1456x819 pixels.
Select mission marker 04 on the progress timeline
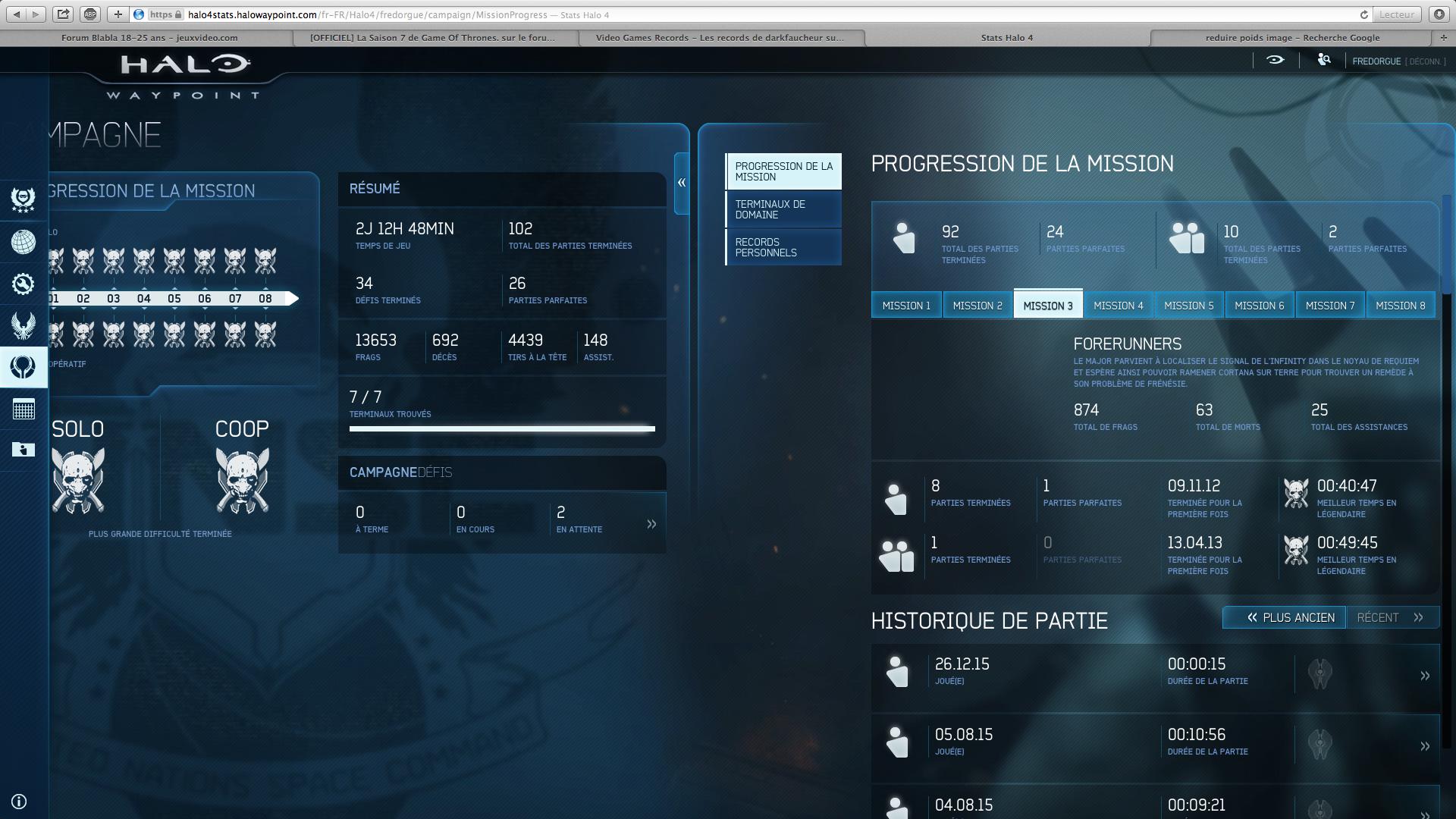(x=144, y=299)
